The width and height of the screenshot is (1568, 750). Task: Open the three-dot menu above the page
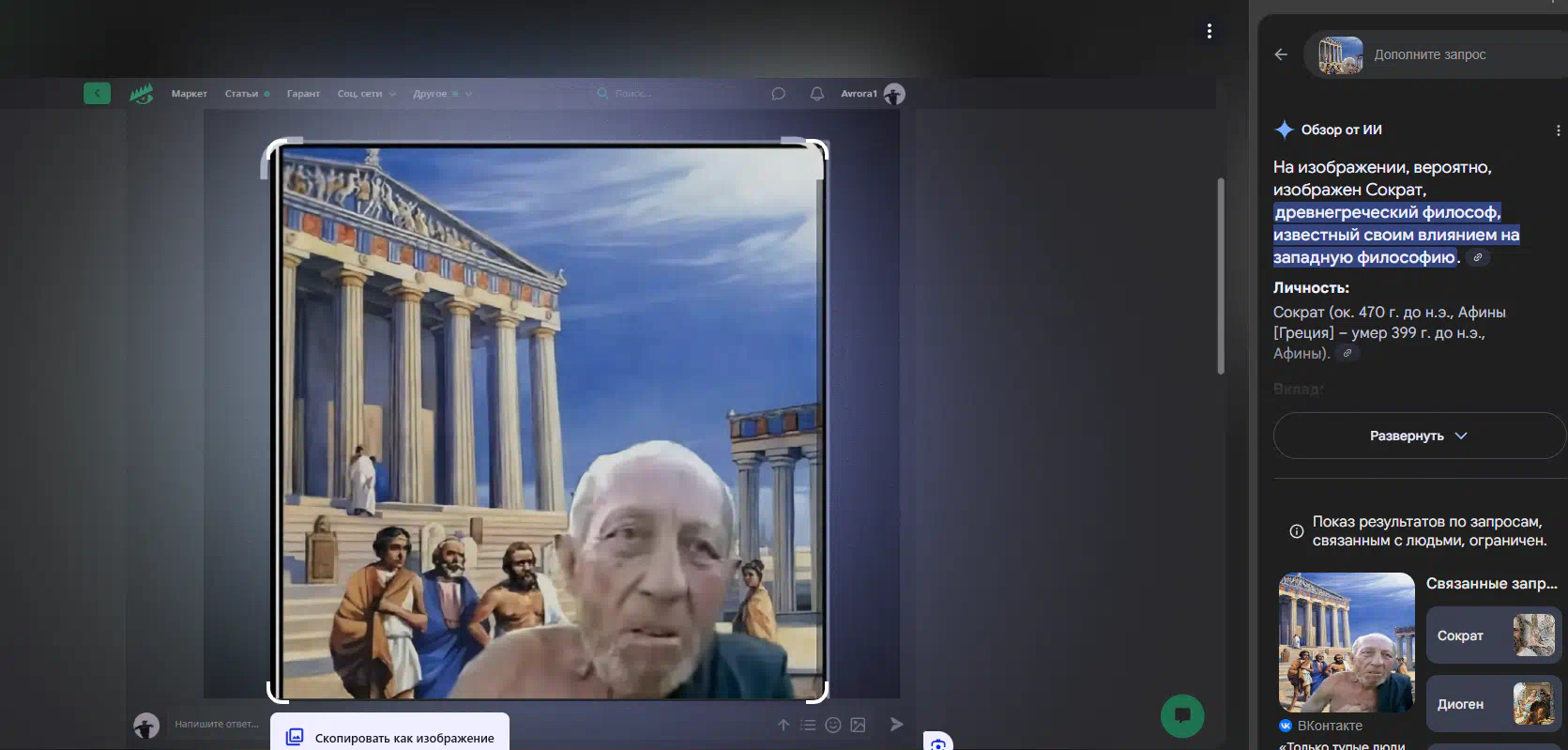(x=1210, y=31)
